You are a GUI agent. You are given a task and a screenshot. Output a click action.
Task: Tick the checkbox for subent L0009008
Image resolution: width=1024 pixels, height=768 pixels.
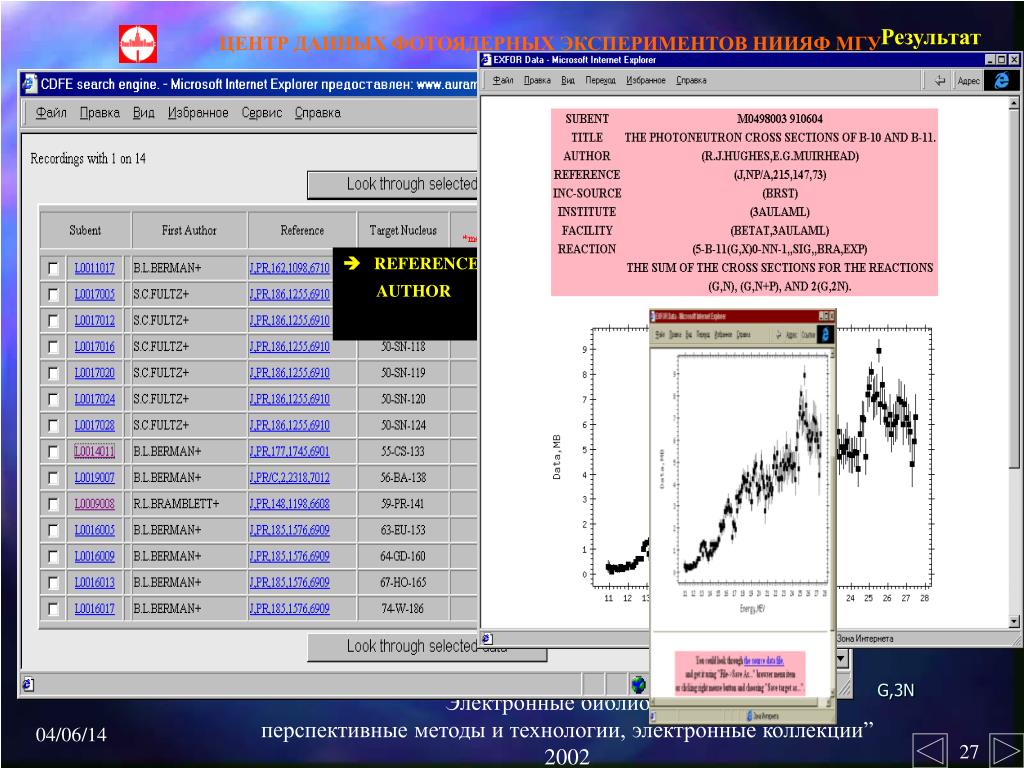[x=54, y=504]
